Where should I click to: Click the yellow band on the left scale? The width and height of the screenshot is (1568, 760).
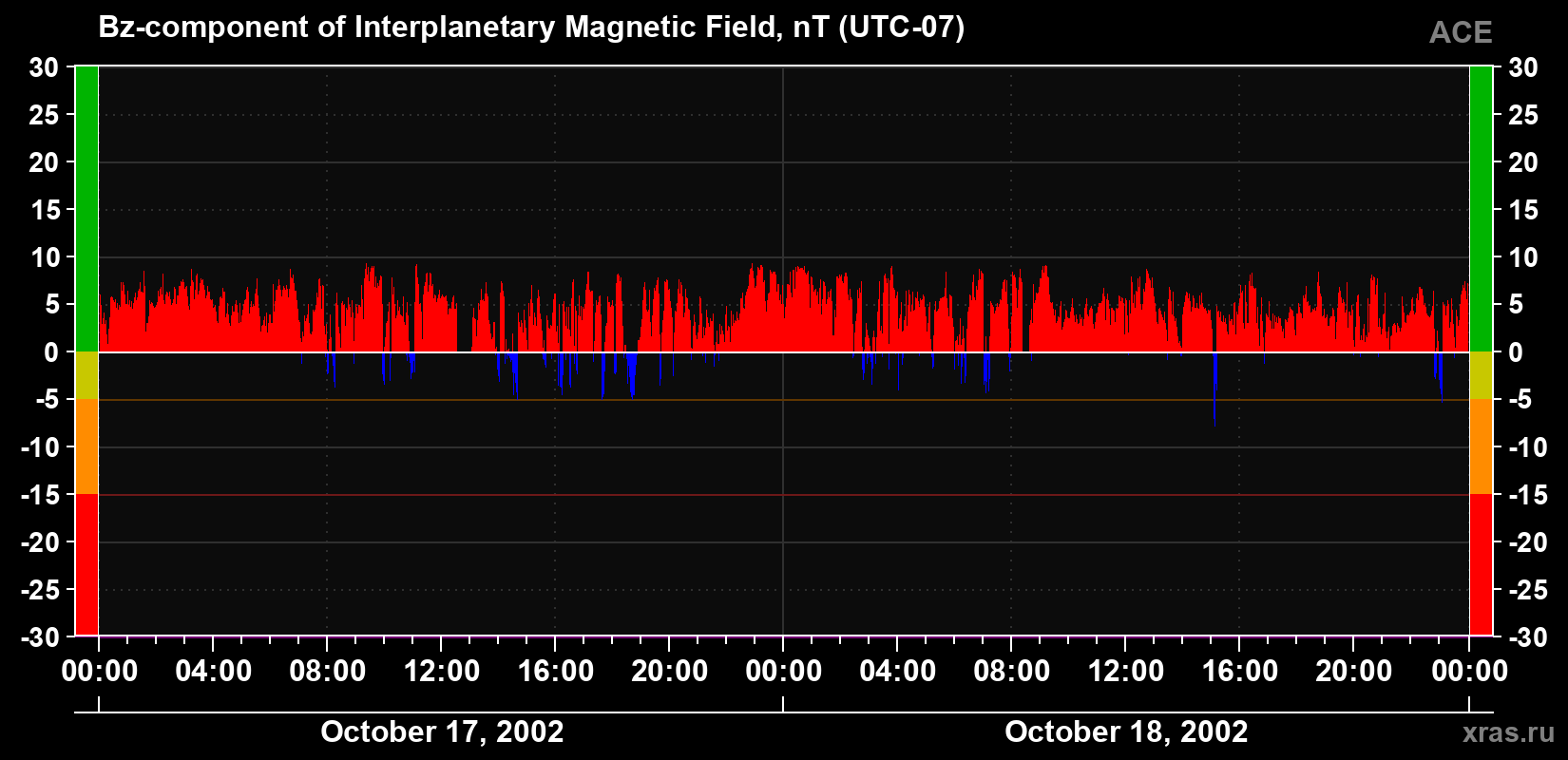(x=86, y=375)
